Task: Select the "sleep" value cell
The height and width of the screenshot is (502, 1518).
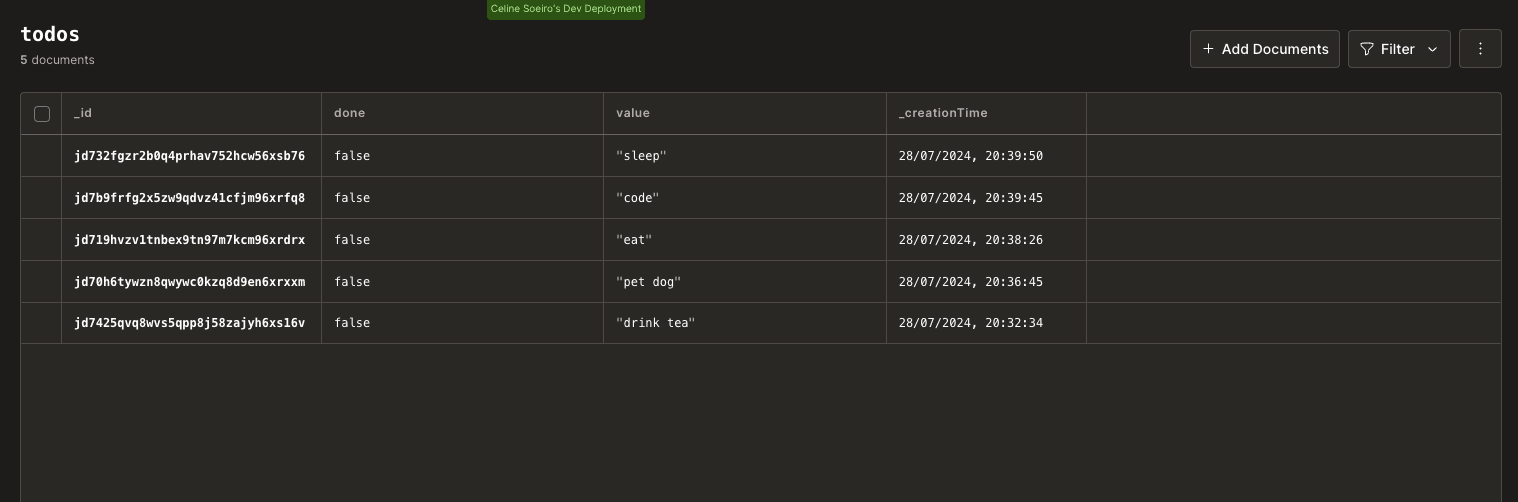Action: point(641,156)
